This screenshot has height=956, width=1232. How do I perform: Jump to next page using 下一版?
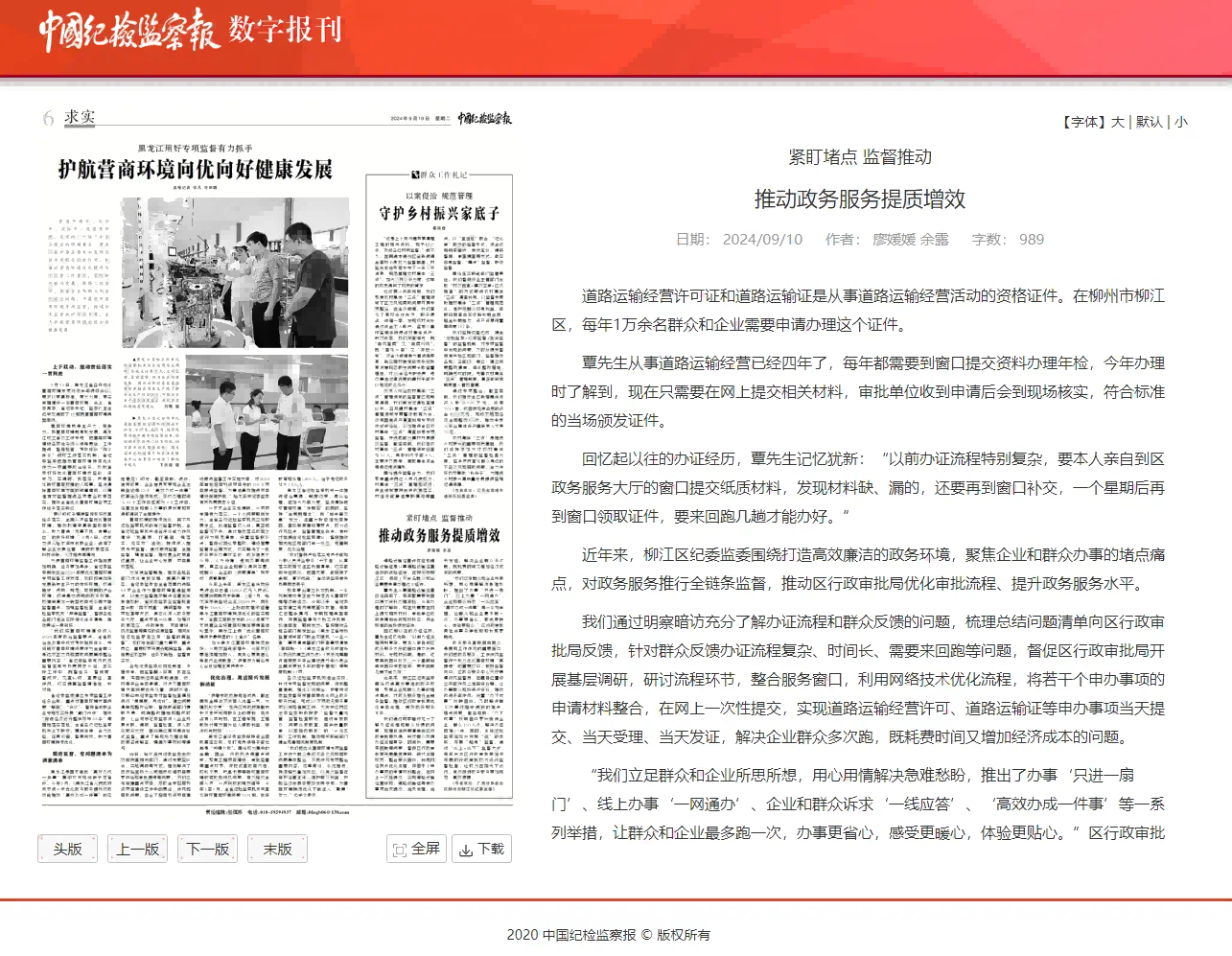208,849
